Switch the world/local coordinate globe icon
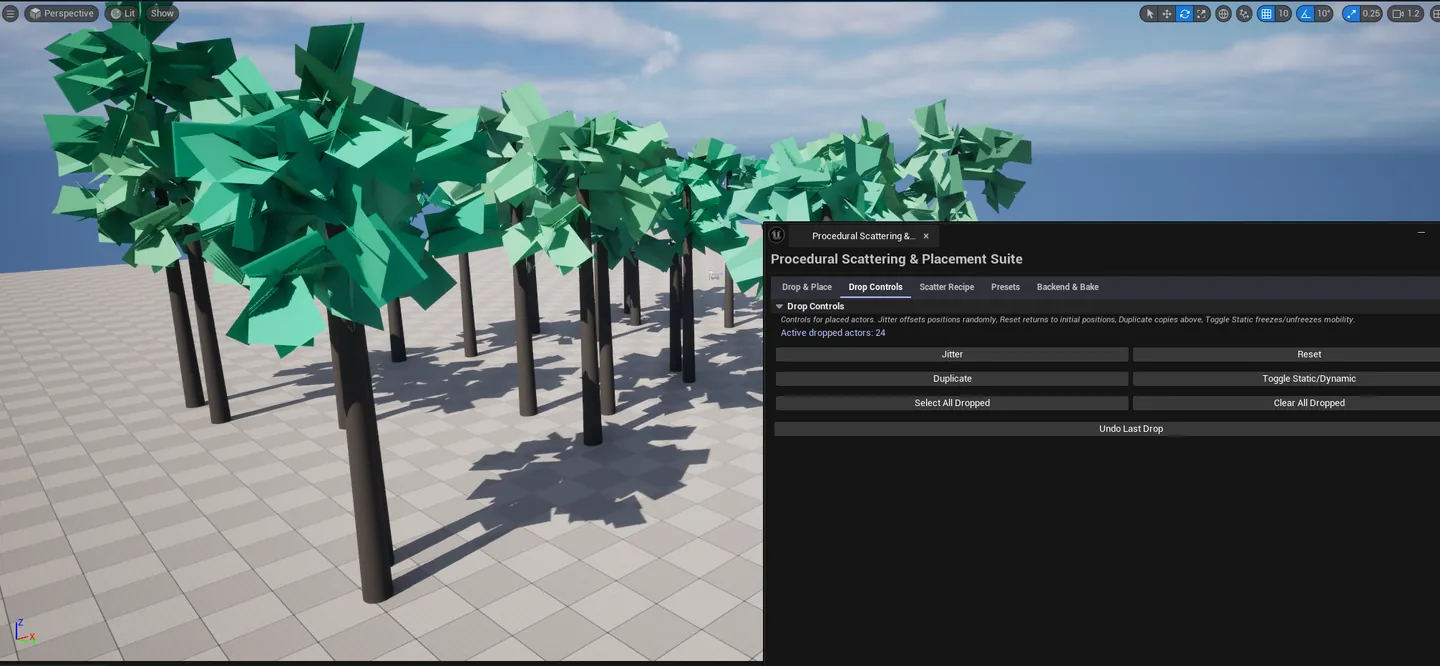 click(x=1223, y=14)
